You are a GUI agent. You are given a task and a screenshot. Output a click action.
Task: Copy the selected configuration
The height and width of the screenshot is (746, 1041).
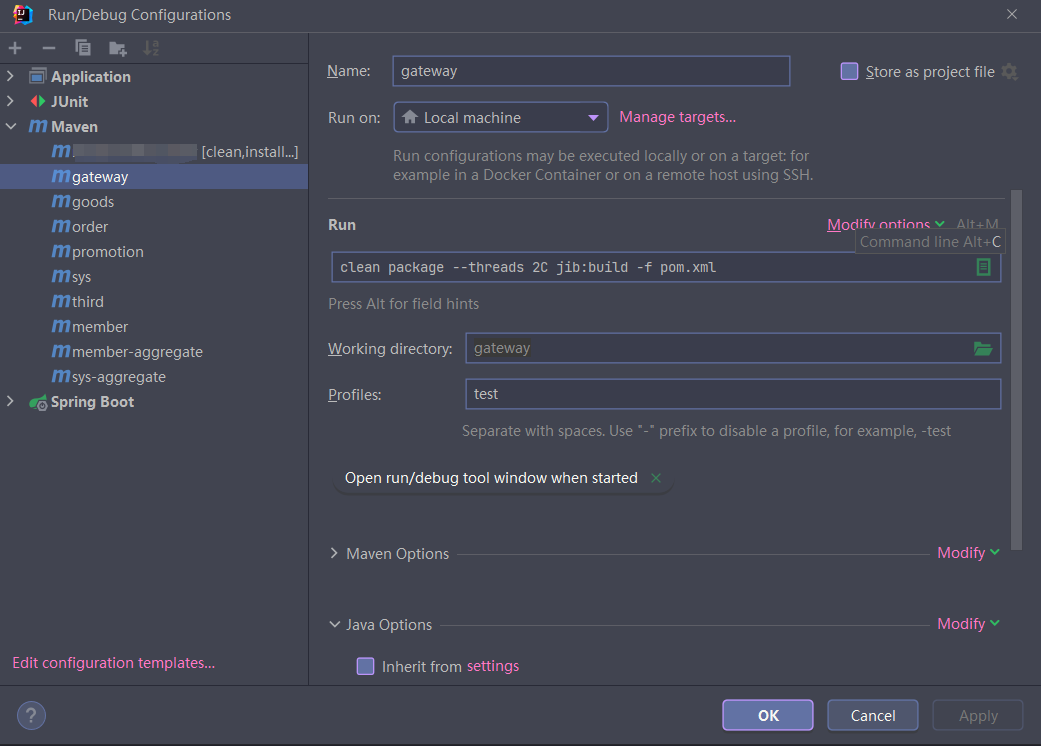click(83, 48)
